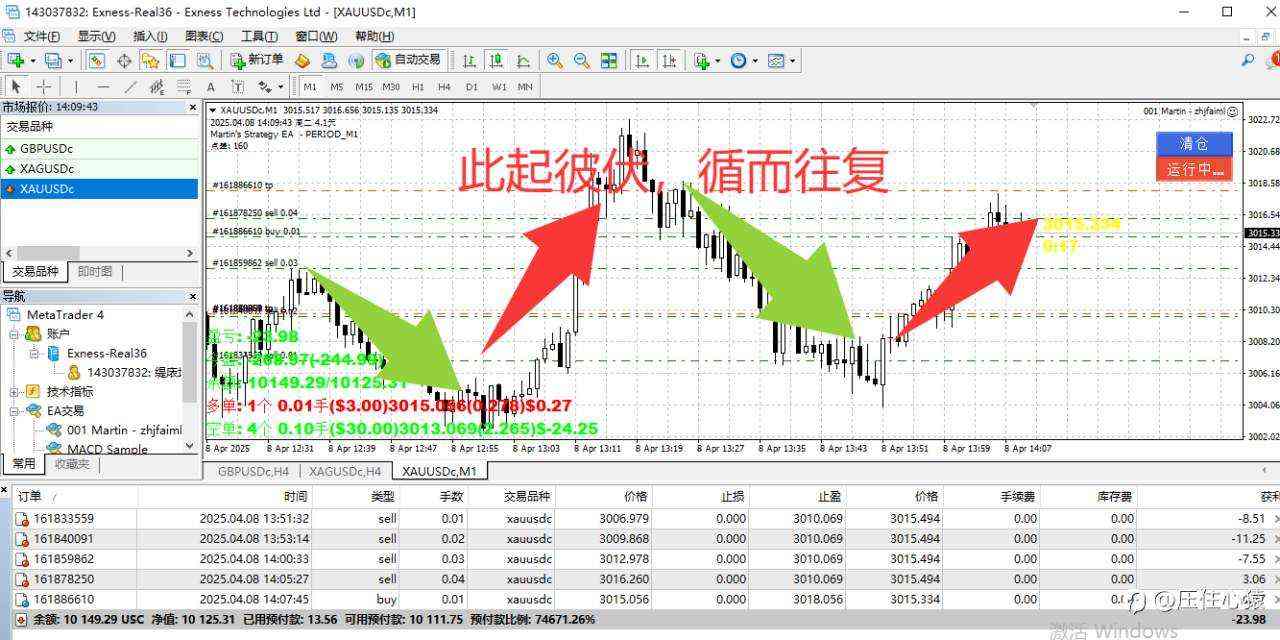
Task: Toggle the Market Watch window icon
Action: [97, 60]
